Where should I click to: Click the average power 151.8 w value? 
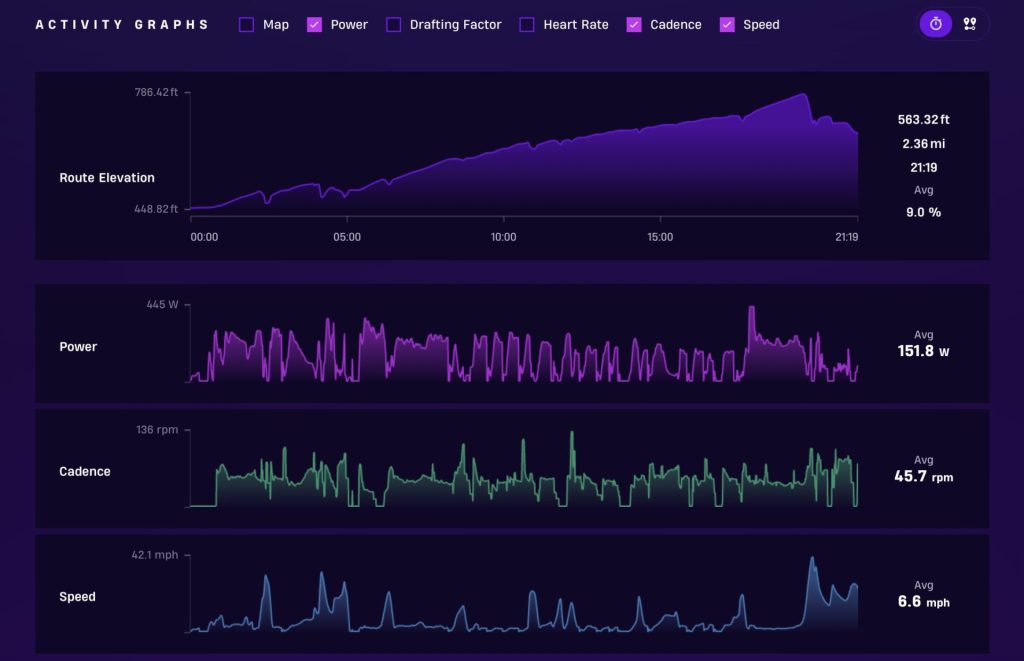click(x=923, y=351)
